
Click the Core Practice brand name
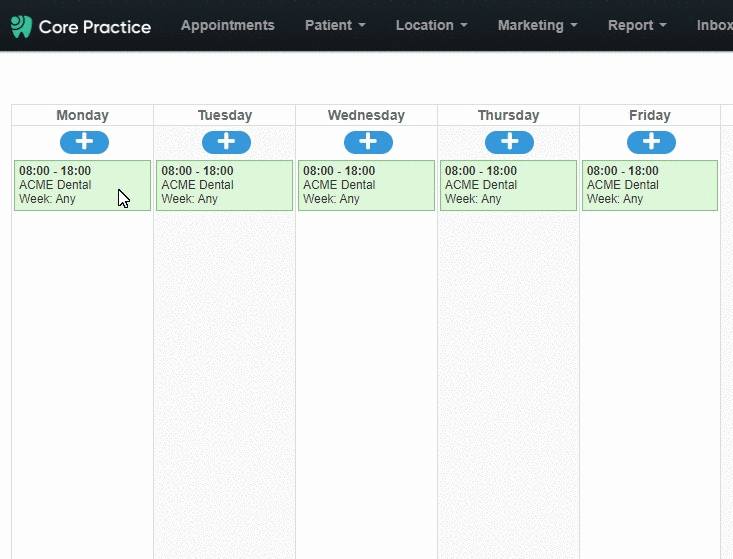click(95, 27)
